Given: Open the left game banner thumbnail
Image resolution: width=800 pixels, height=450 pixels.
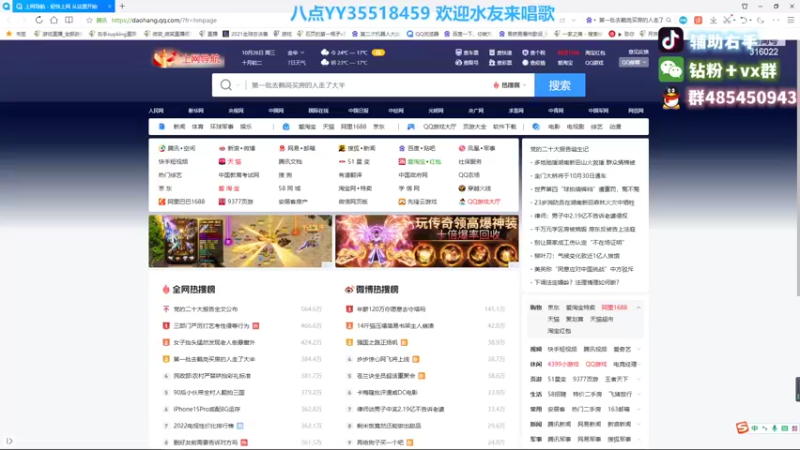Looking at the screenshot, I should click(240, 241).
